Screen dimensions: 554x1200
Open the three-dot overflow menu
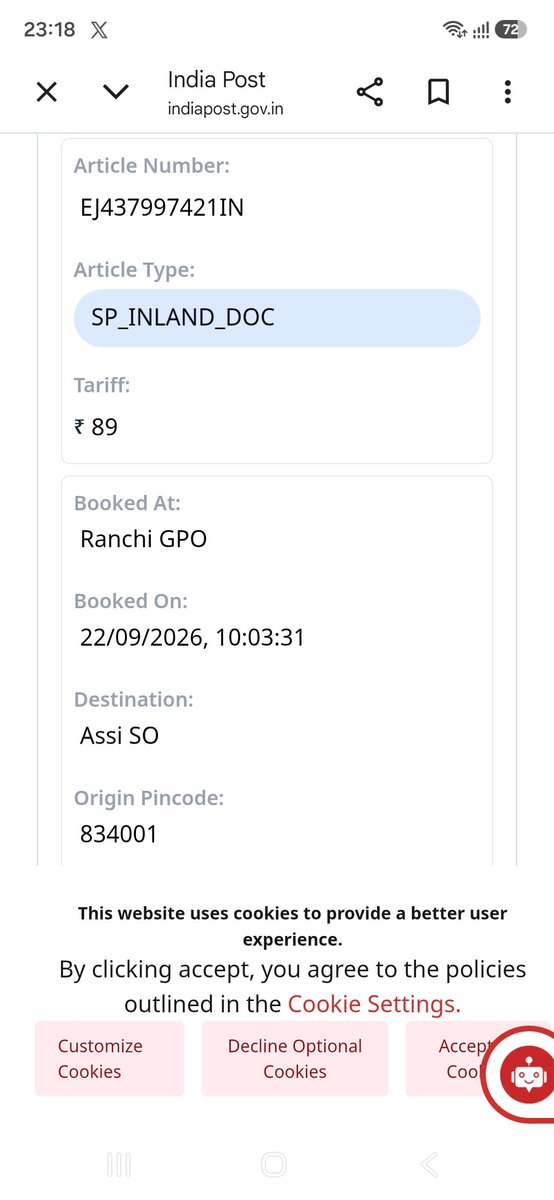[x=508, y=92]
